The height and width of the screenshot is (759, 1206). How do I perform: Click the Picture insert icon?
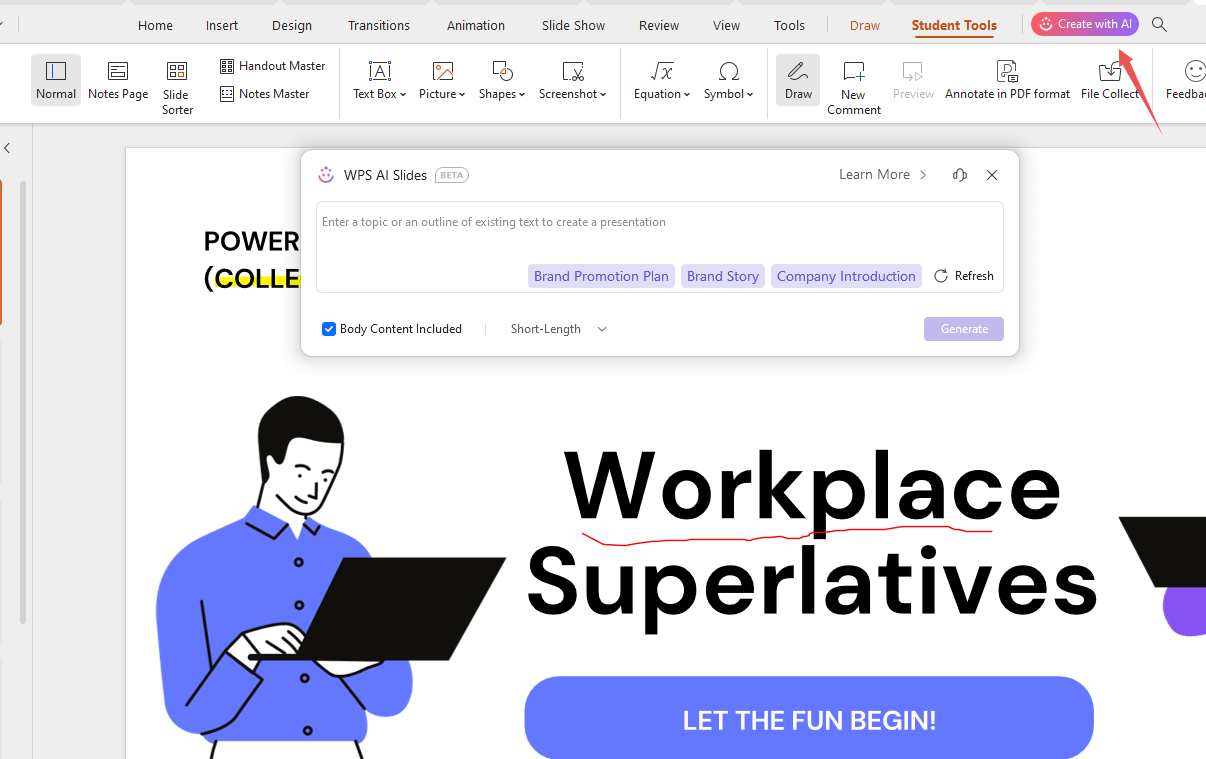pos(442,71)
